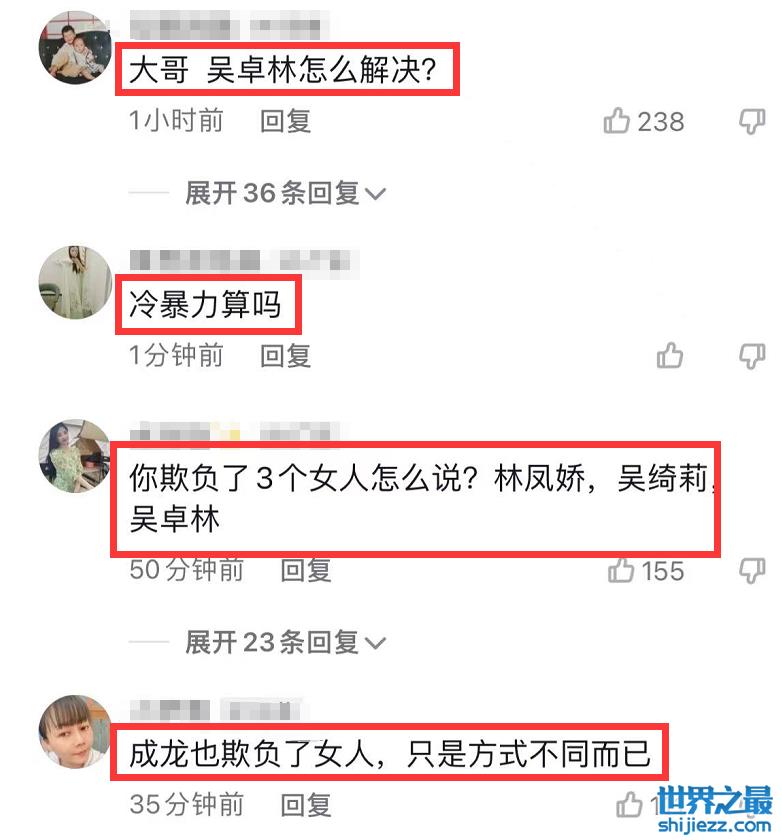This screenshot has height=840, width=782.
Task: Expand the 23 replies thread
Action: pos(284,642)
